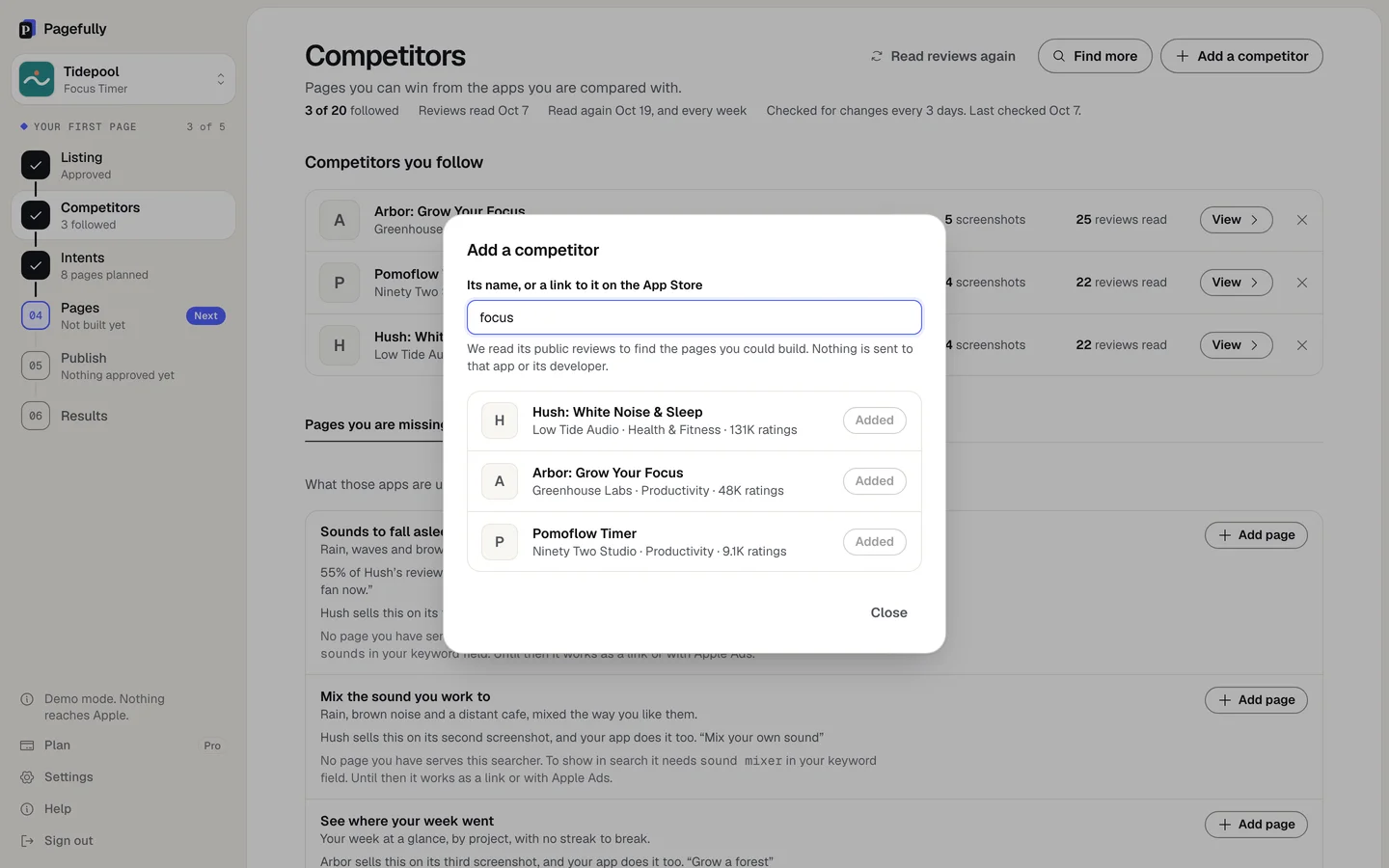The image size is (1389, 868).
Task: Add page for Mix the sound you work to
Action: 1256,700
